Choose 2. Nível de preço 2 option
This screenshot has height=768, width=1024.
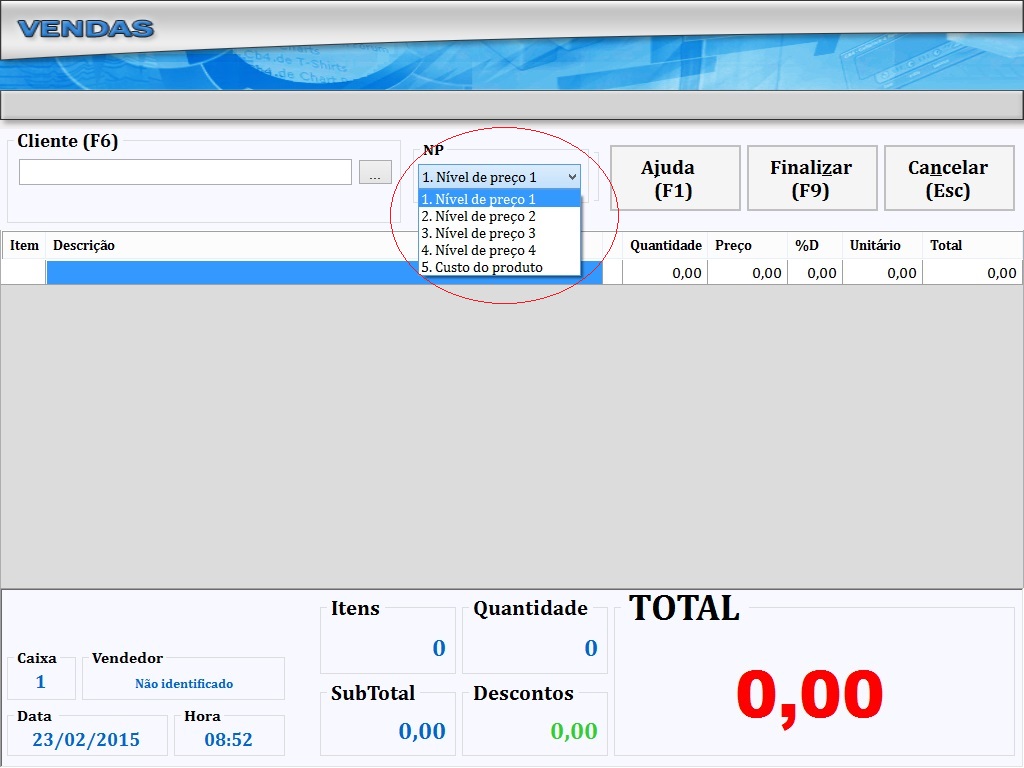pyautogui.click(x=500, y=216)
